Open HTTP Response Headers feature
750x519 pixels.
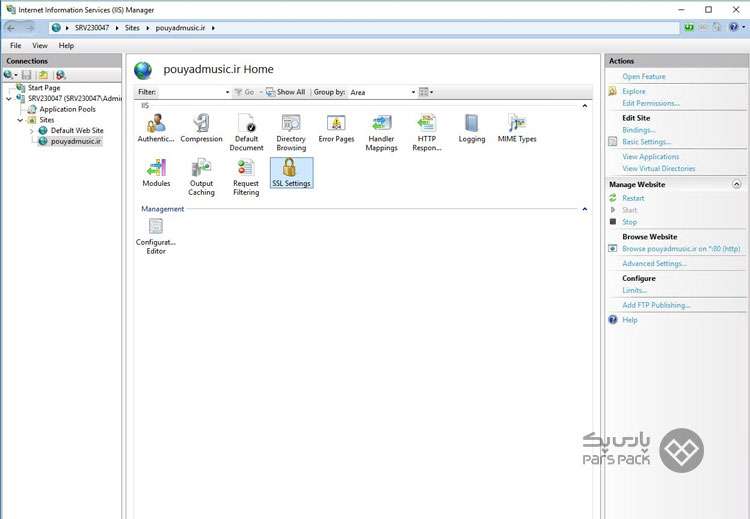[x=427, y=133]
